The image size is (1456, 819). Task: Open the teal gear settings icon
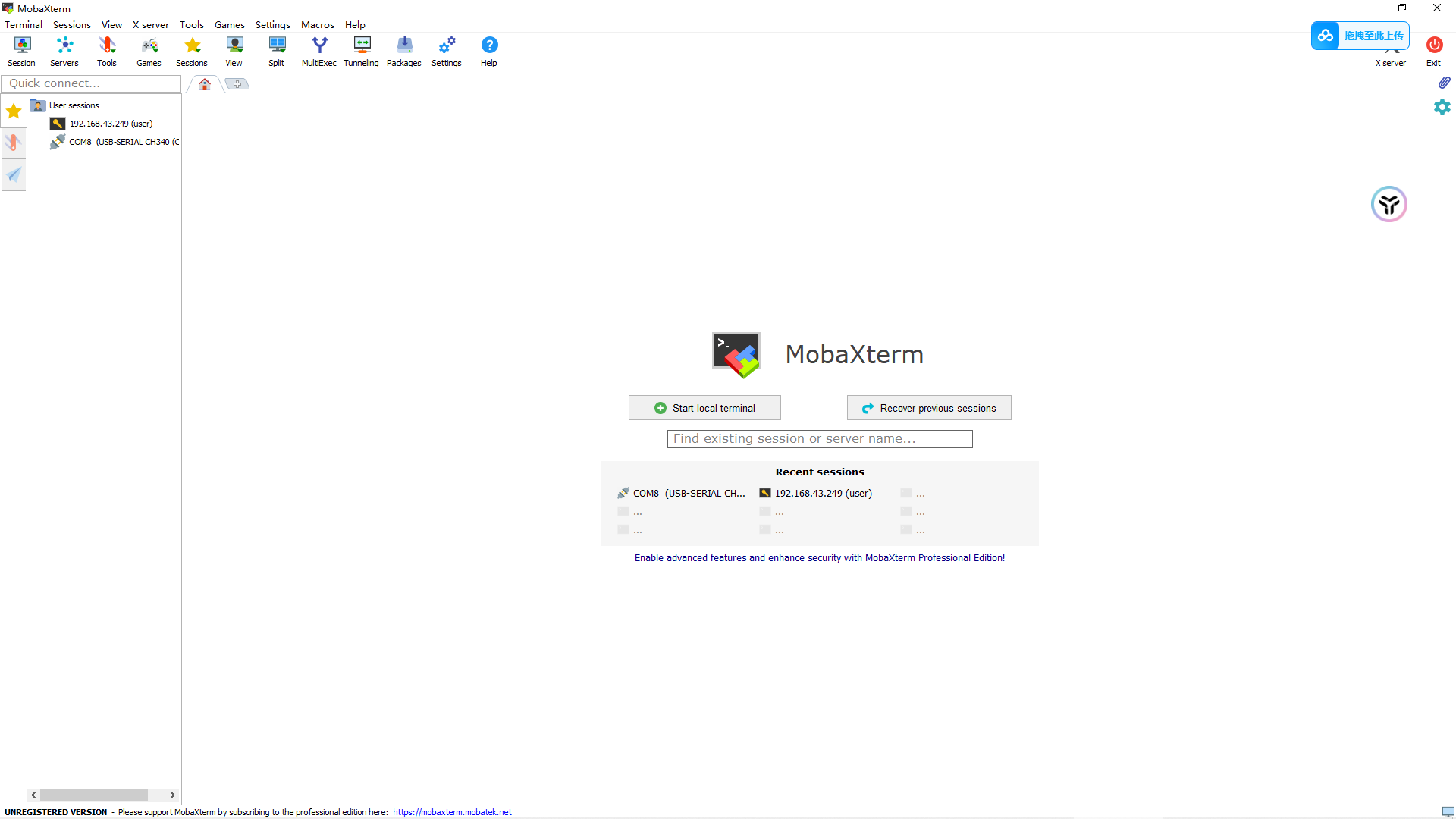(1442, 107)
